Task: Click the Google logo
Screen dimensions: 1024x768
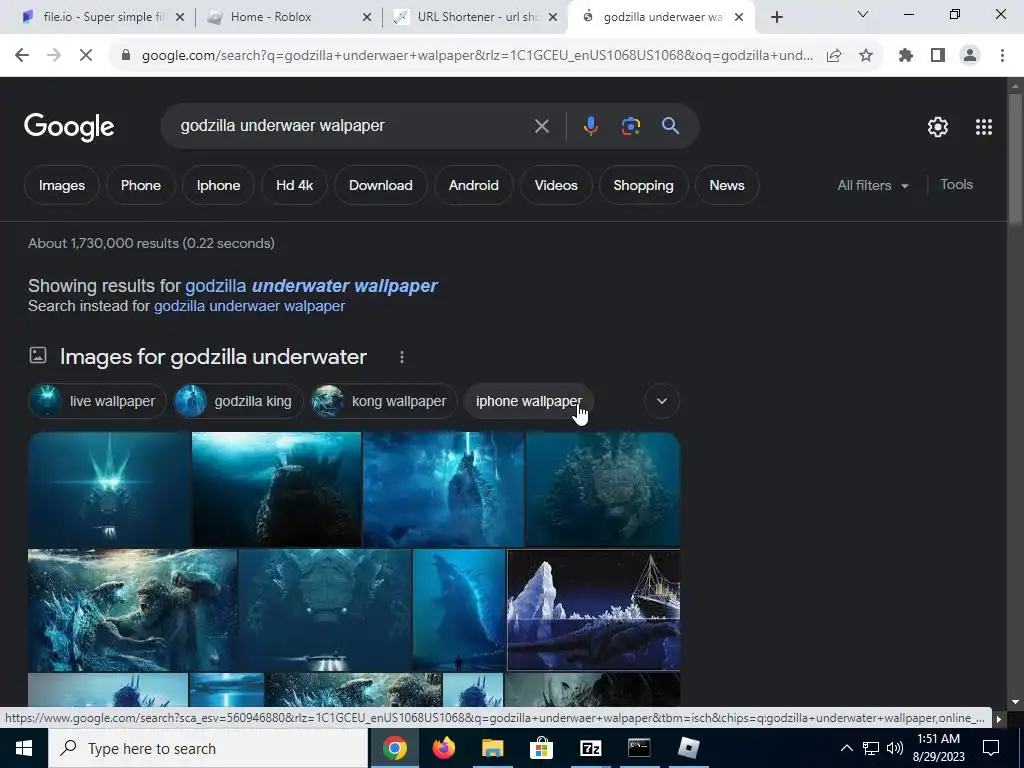Action: [x=69, y=127]
